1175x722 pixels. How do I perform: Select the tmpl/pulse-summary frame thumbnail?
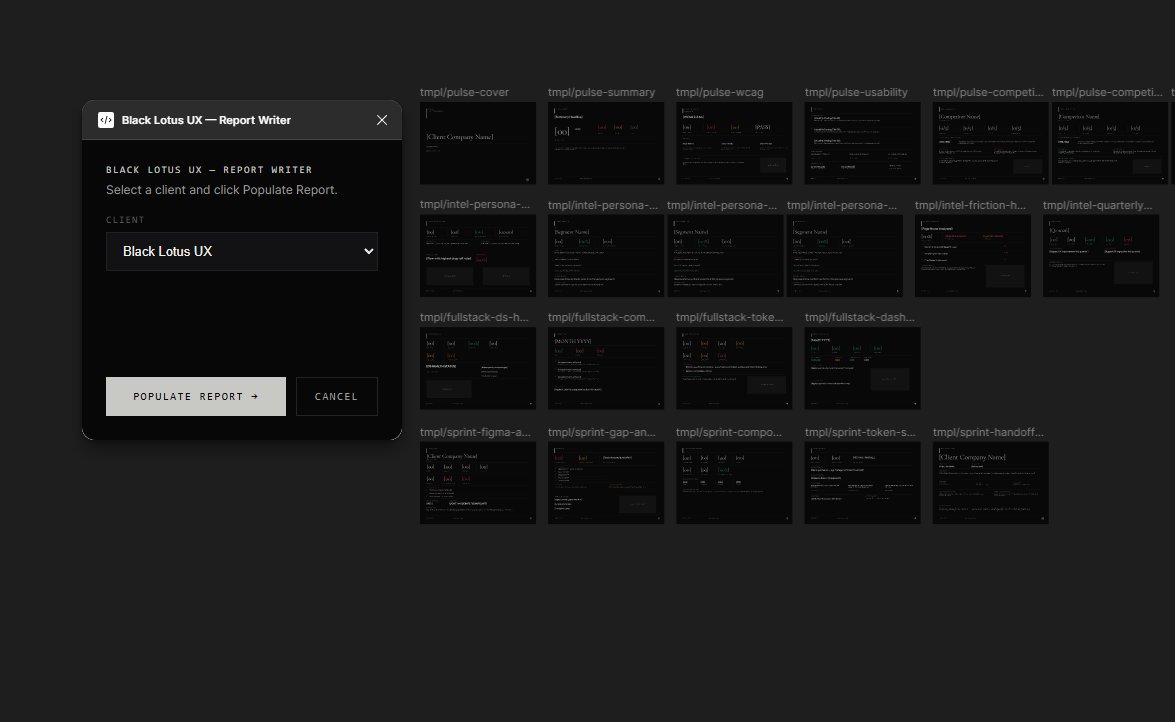[x=605, y=142]
